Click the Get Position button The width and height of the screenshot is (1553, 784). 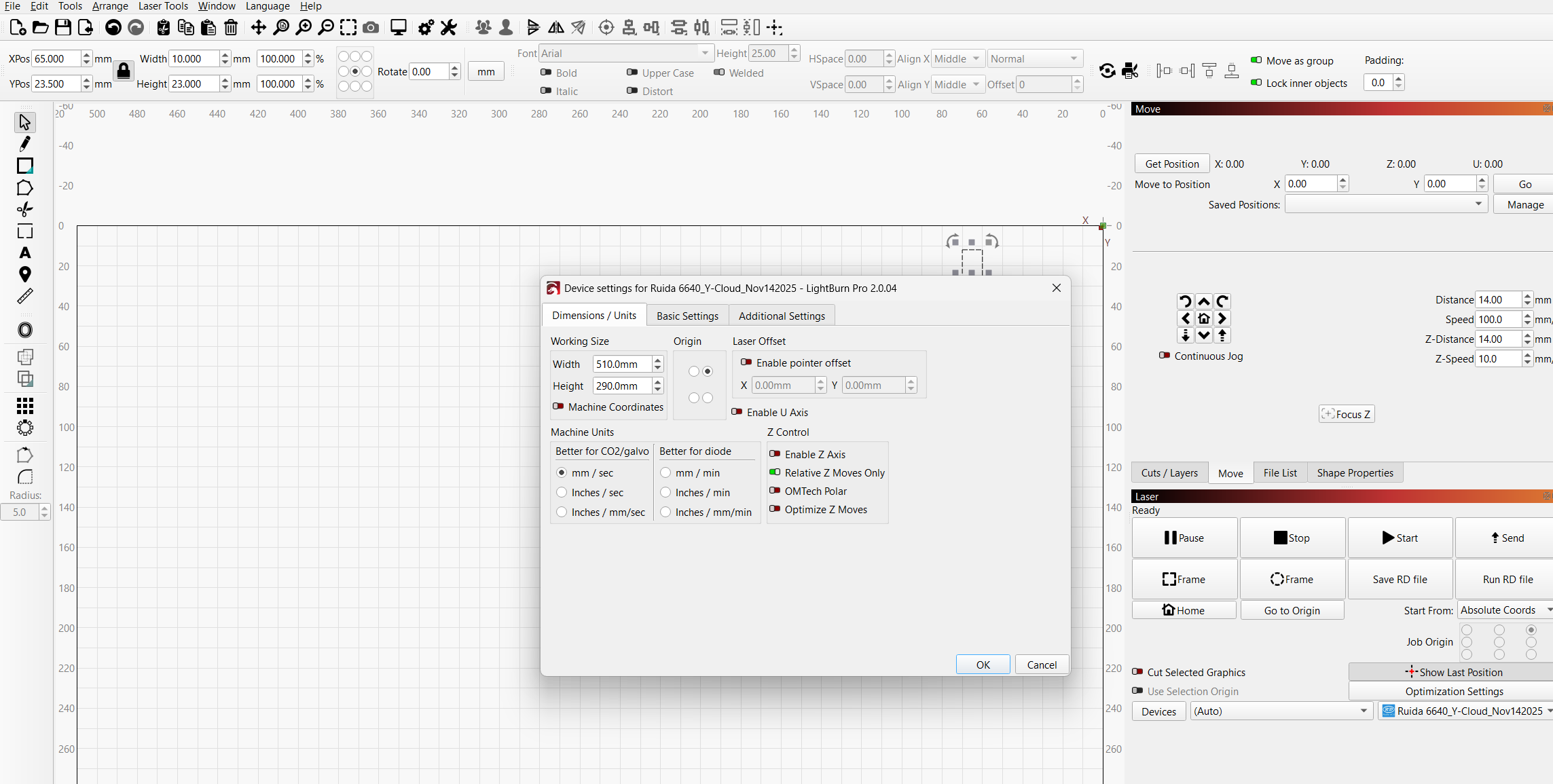point(1171,164)
